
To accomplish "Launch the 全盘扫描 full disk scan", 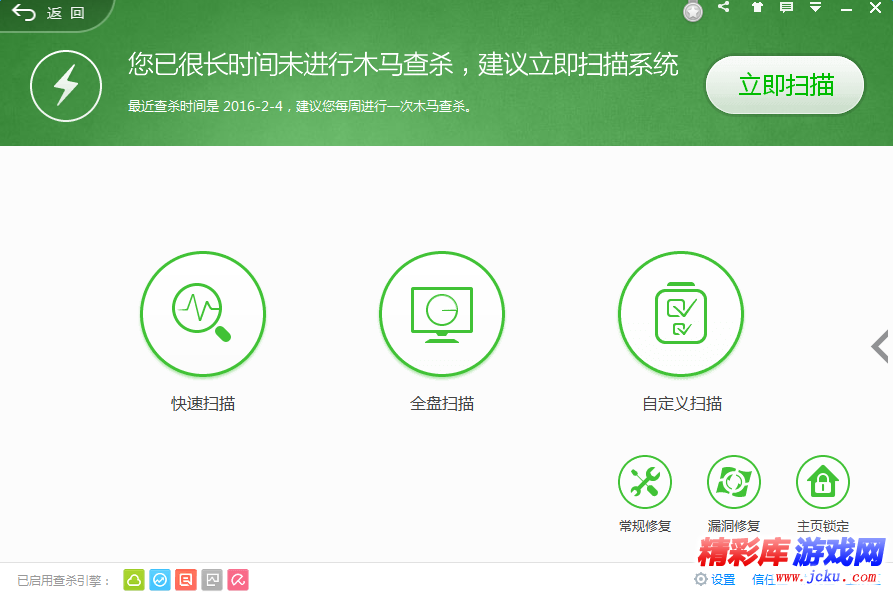I will (x=441, y=313).
